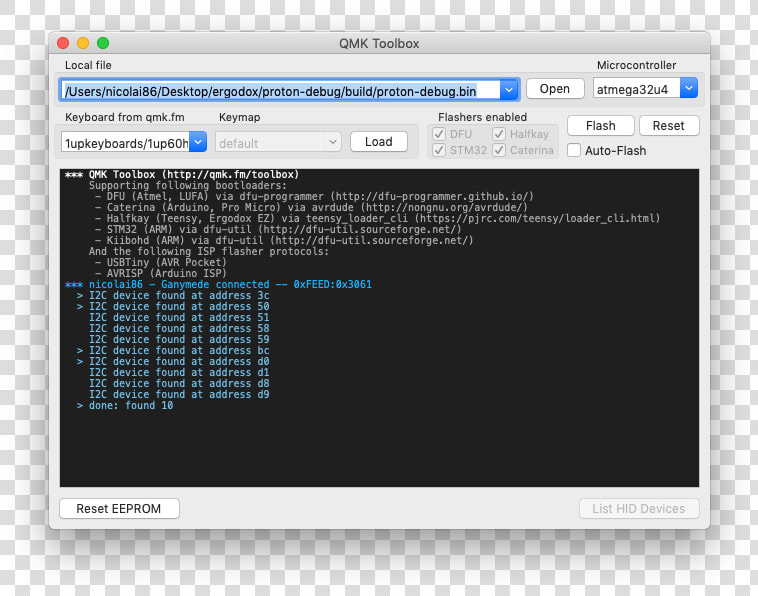
Task: Minimize window with yellow button
Action: tap(83, 43)
